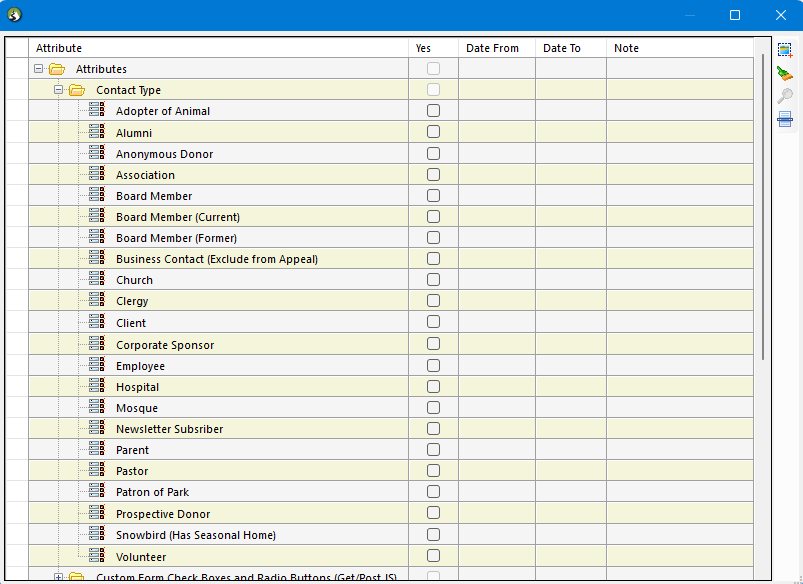
Task: Click the green cleaning brush icon
Action: (785, 74)
